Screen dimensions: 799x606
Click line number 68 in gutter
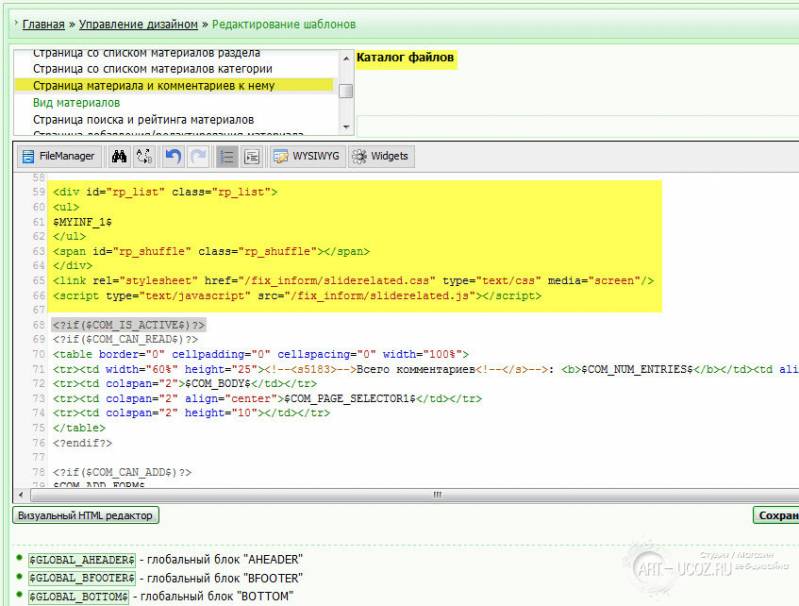pyautogui.click(x=39, y=325)
